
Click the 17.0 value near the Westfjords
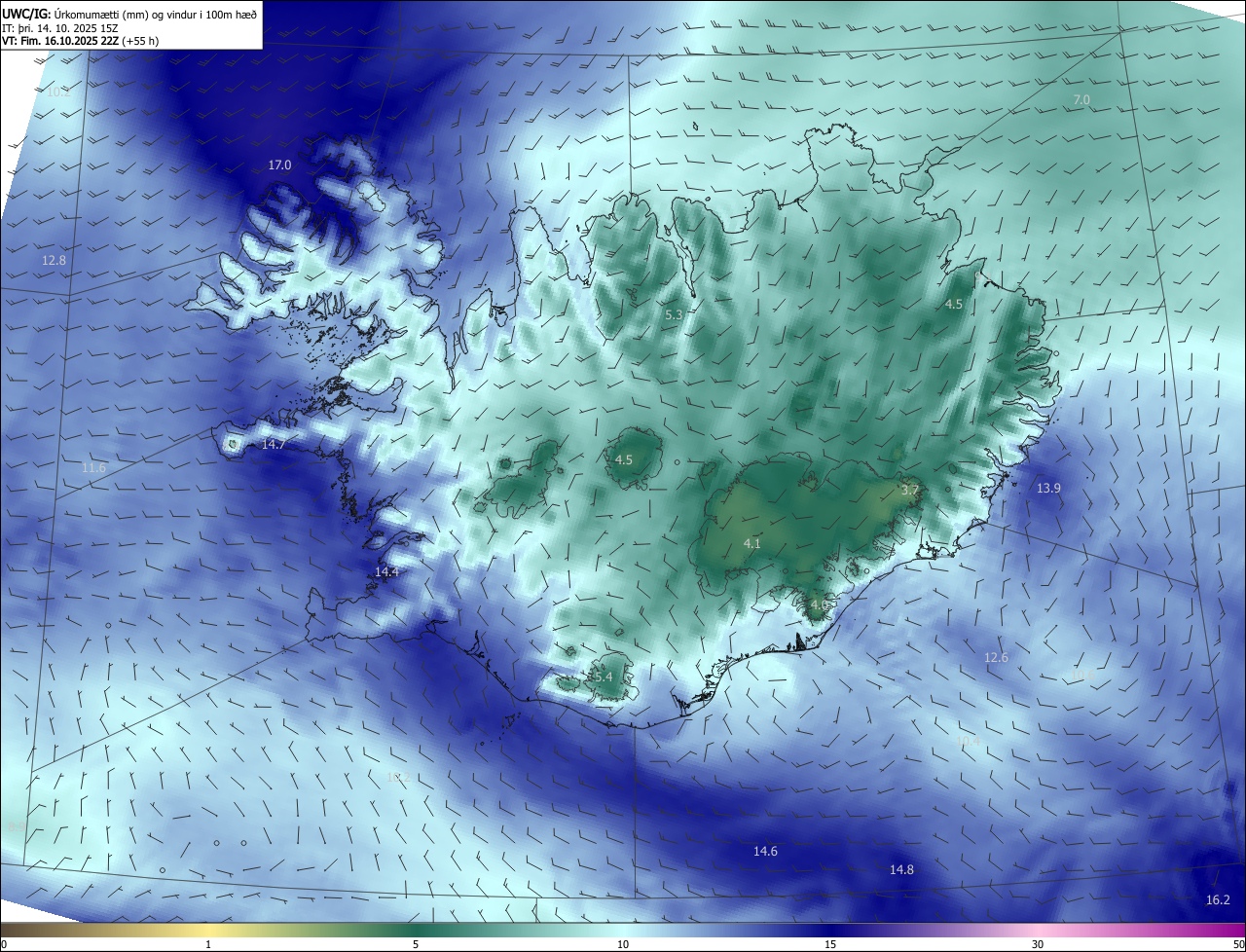[279, 165]
